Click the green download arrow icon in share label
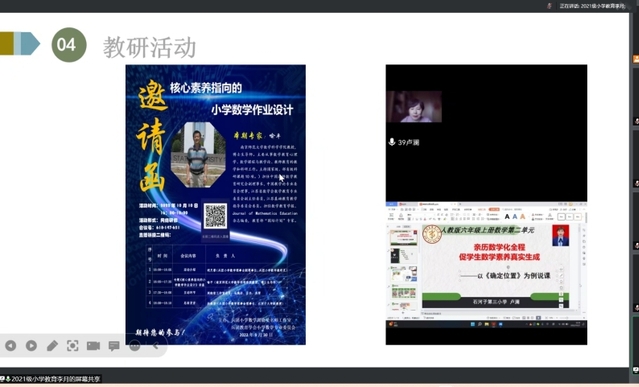The width and height of the screenshot is (639, 387). click(x=8, y=379)
